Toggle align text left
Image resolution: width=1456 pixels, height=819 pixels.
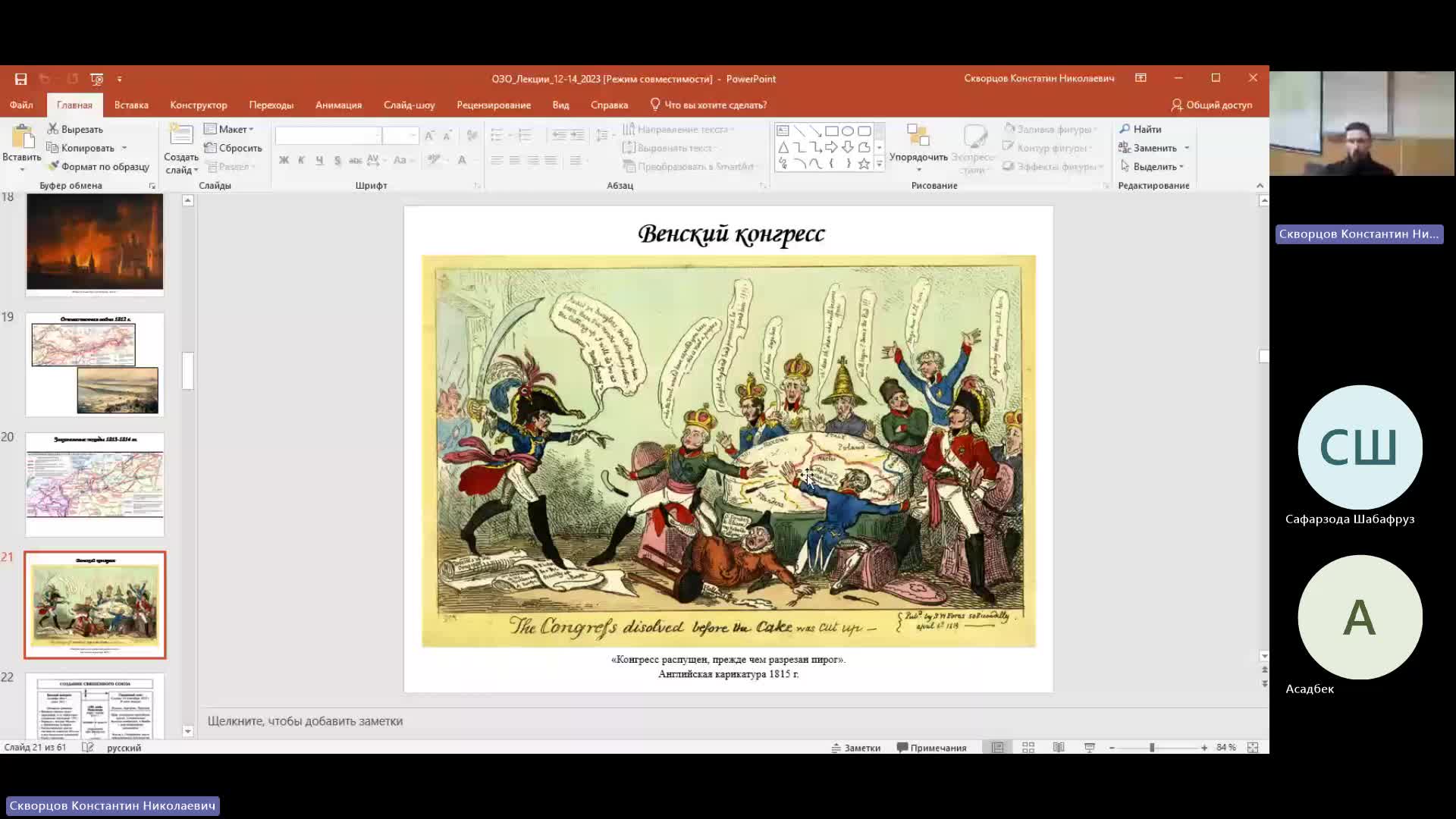coord(497,160)
